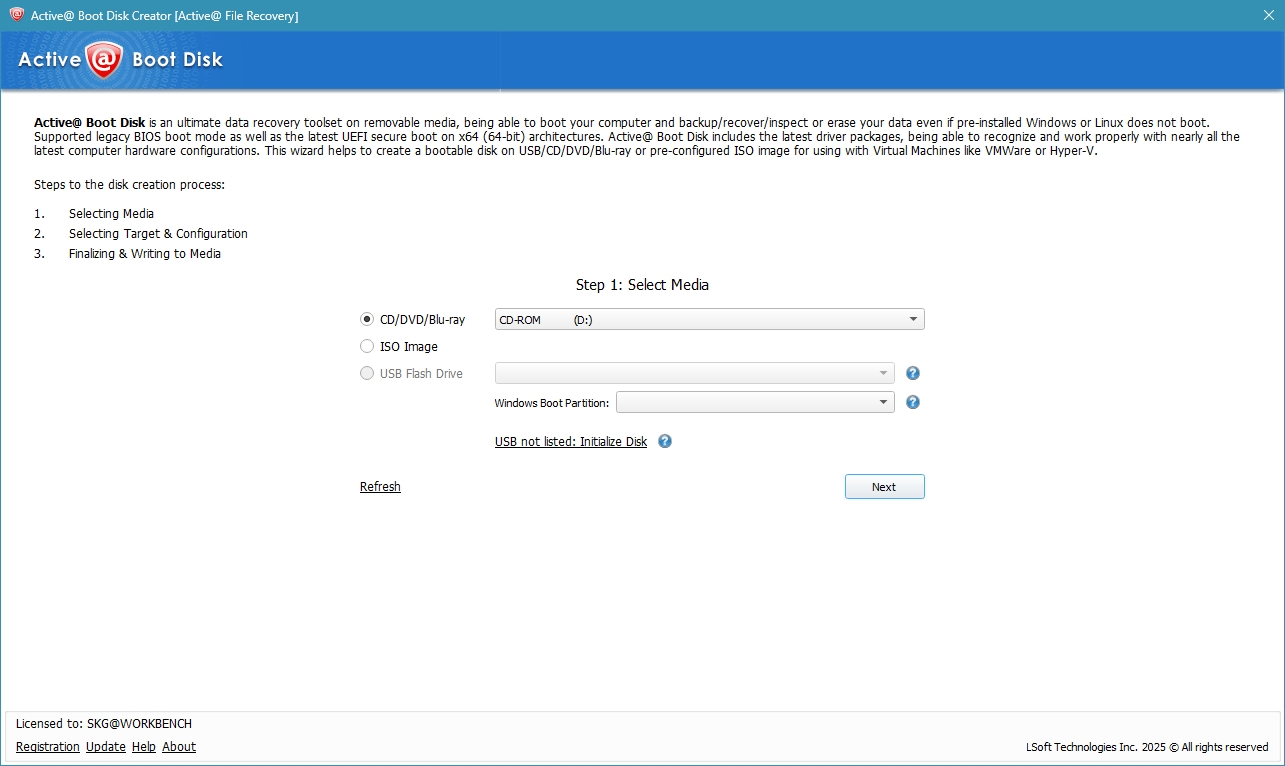Expand the CD-ROM (D:) drive dropdown
The image size is (1285, 766).
pyautogui.click(x=709, y=320)
